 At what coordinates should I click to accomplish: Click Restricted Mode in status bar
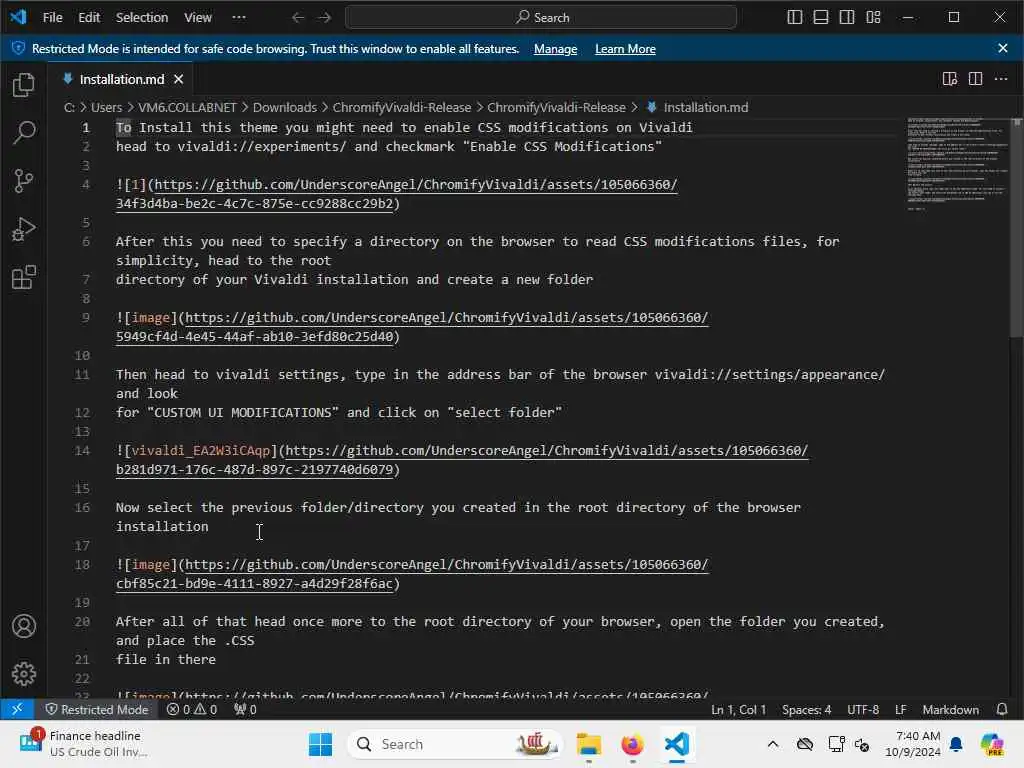coord(96,709)
